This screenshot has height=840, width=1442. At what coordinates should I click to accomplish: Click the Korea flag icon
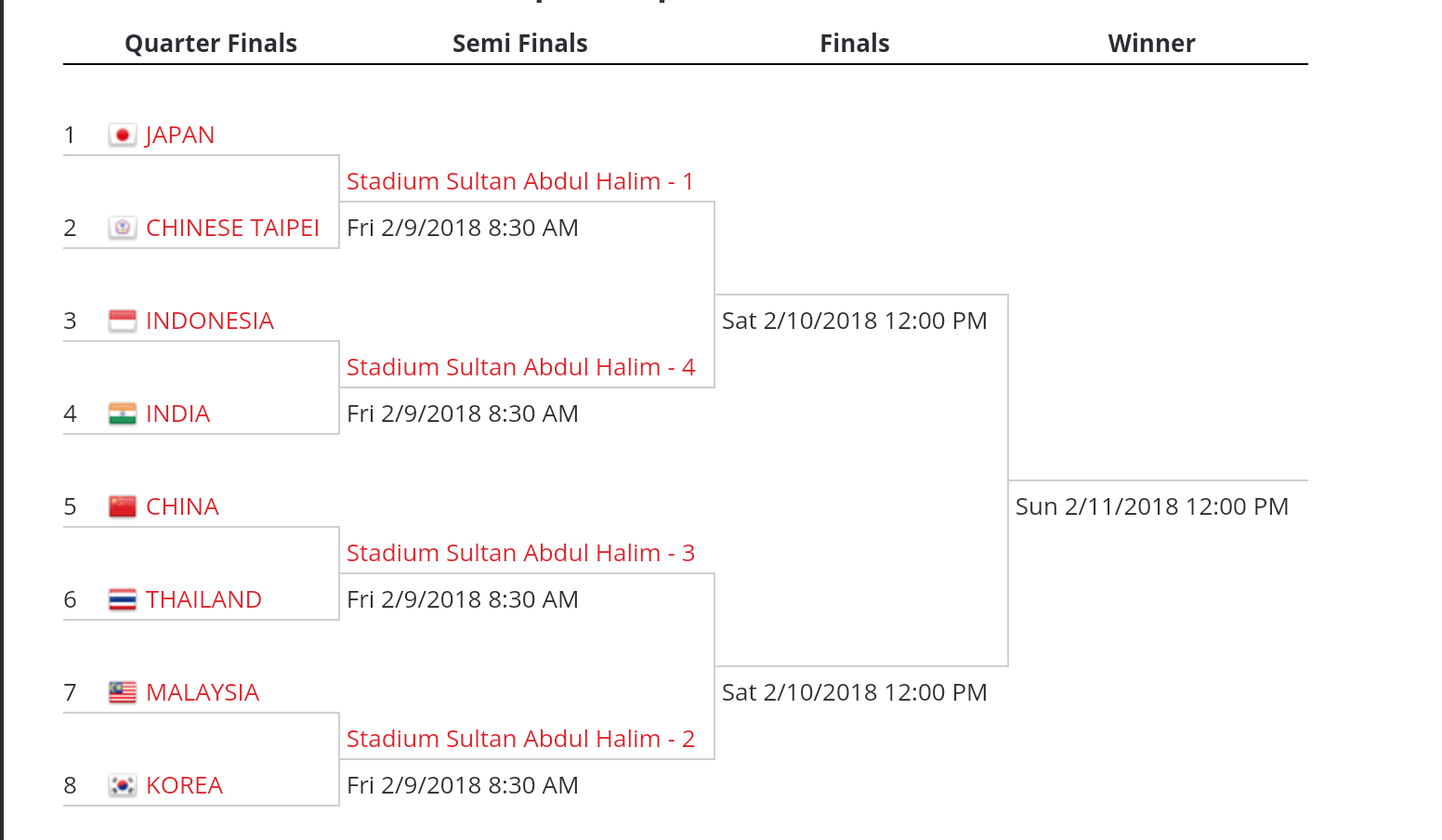point(122,786)
